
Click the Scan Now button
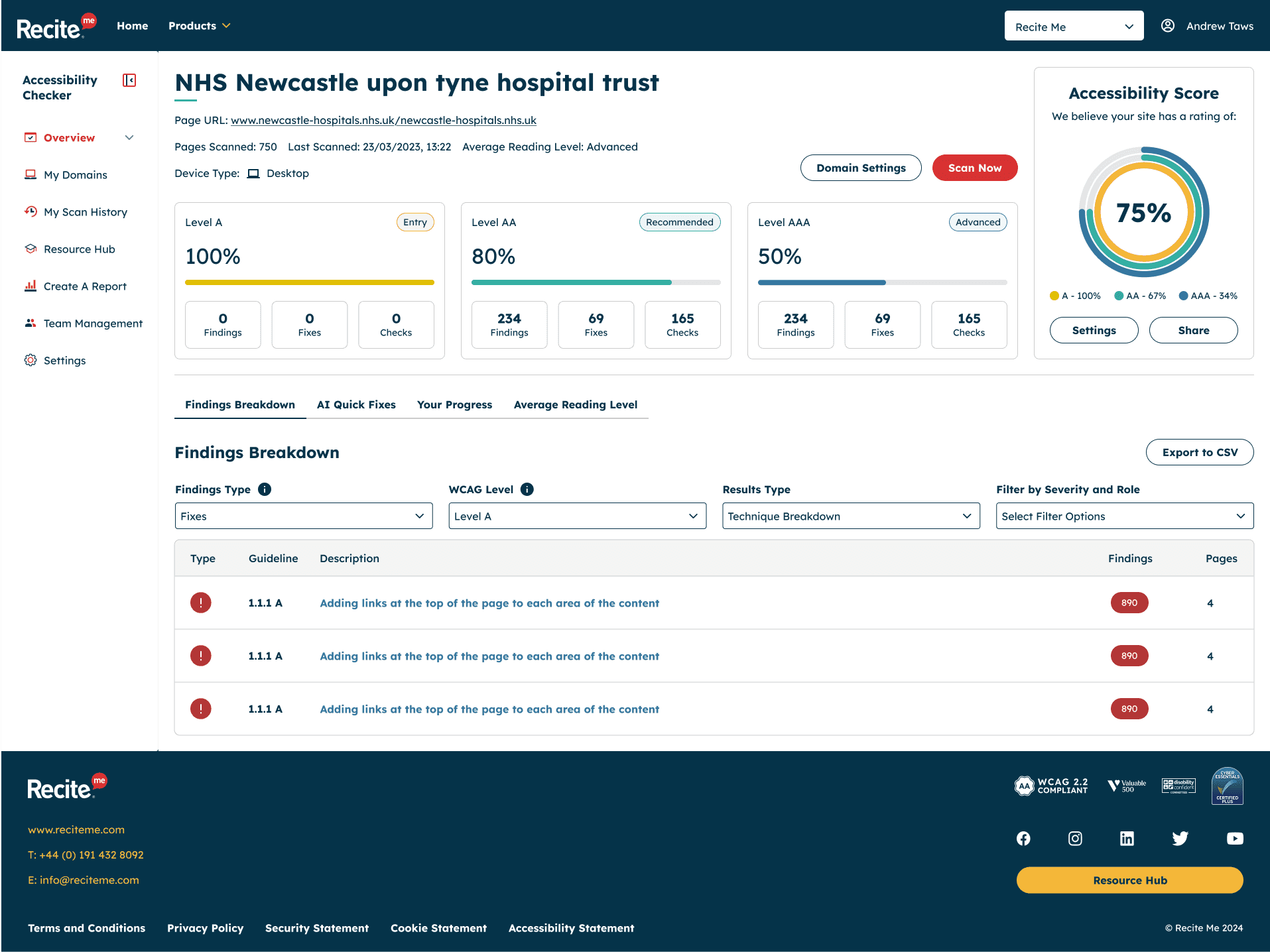click(975, 168)
